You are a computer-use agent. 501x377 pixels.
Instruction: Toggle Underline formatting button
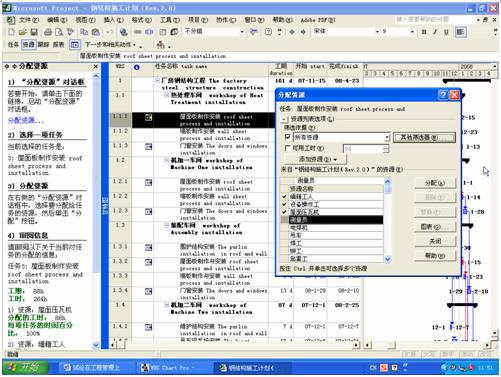[446, 32]
